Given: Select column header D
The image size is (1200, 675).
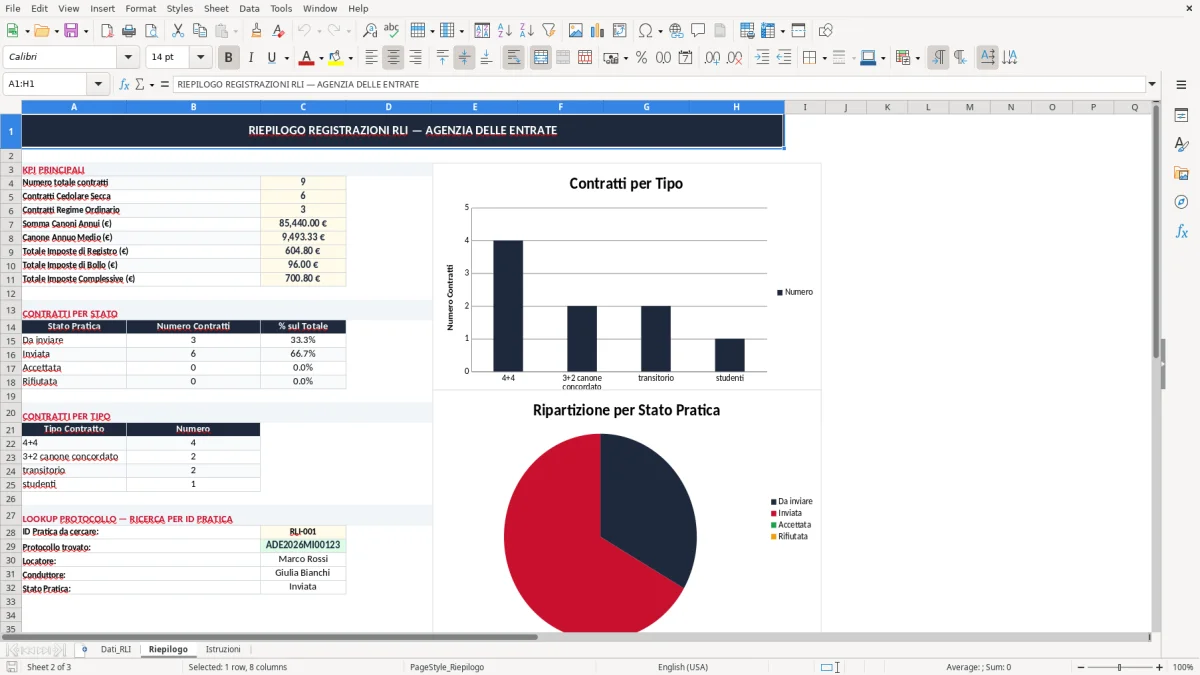Looking at the screenshot, I should click(389, 107).
